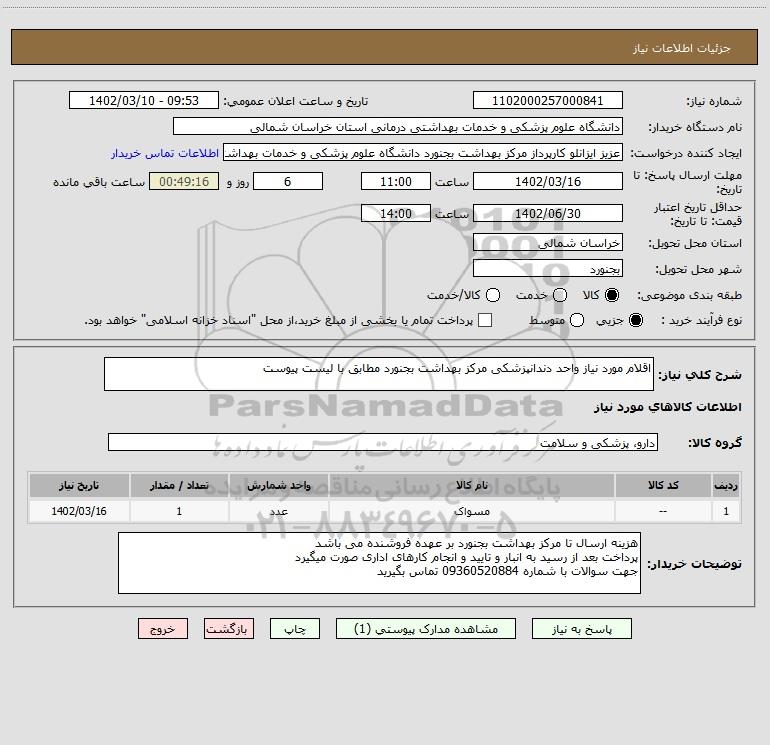Screen dimensions: 770x745
Task: Click the remaining days field showing 6
Action: coord(288,181)
